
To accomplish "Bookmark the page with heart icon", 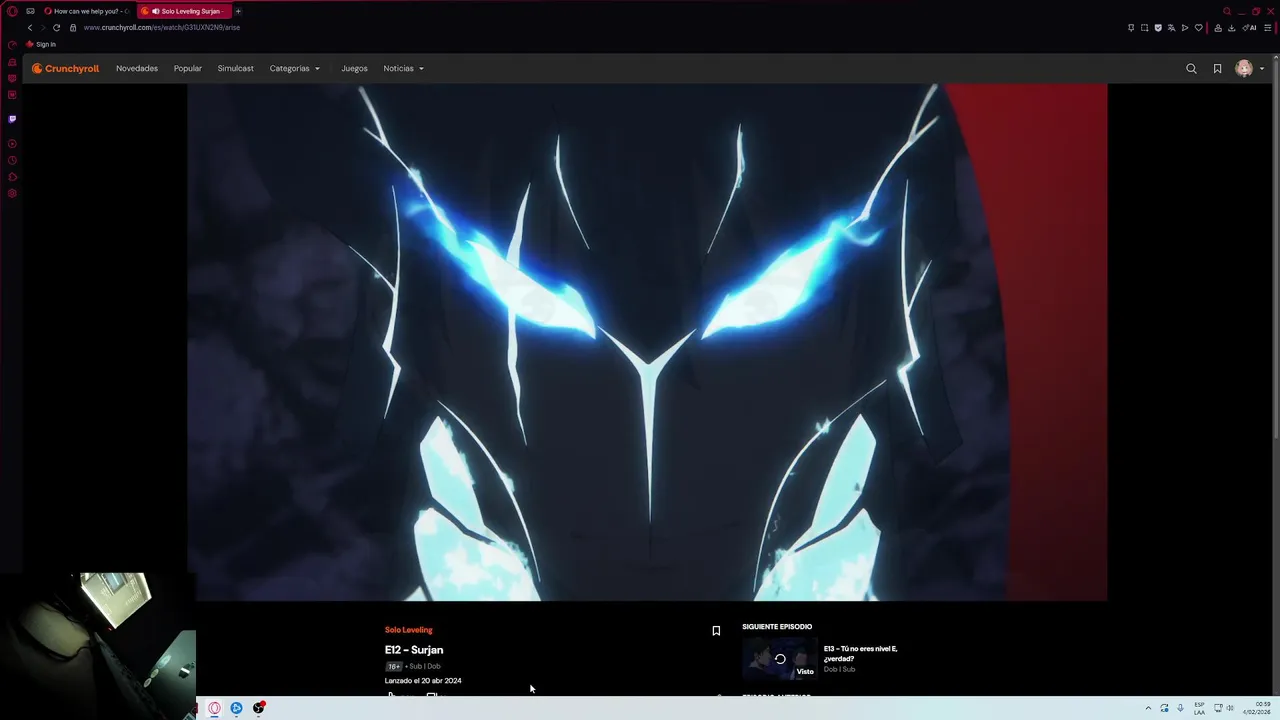I will [1198, 28].
